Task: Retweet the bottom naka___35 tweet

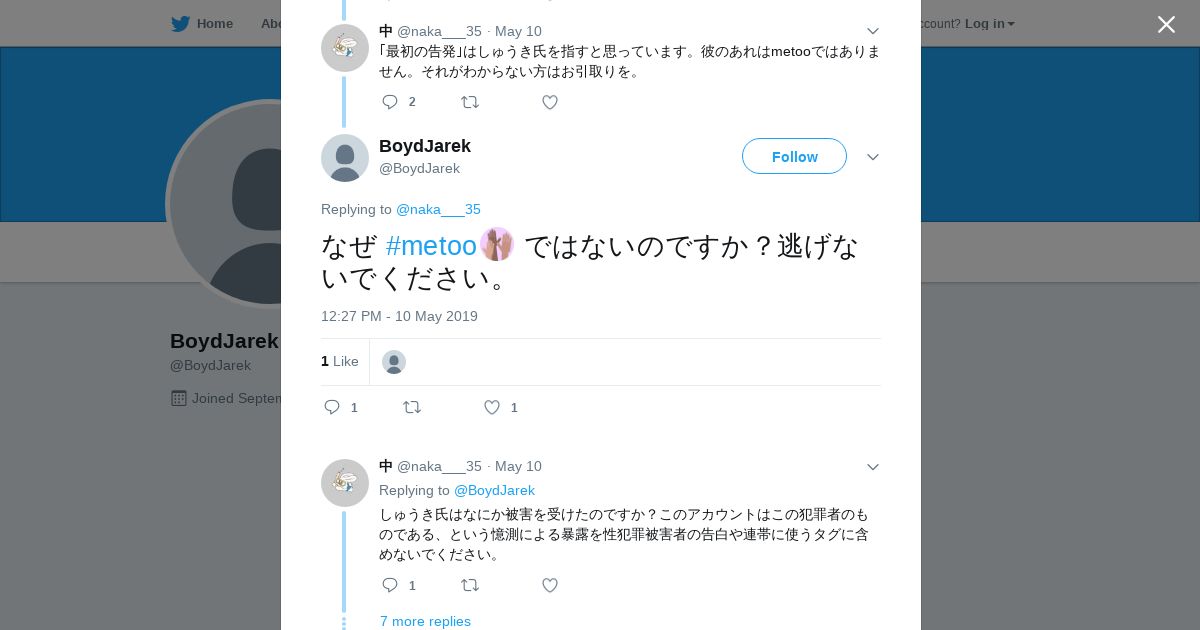Action: tap(469, 585)
